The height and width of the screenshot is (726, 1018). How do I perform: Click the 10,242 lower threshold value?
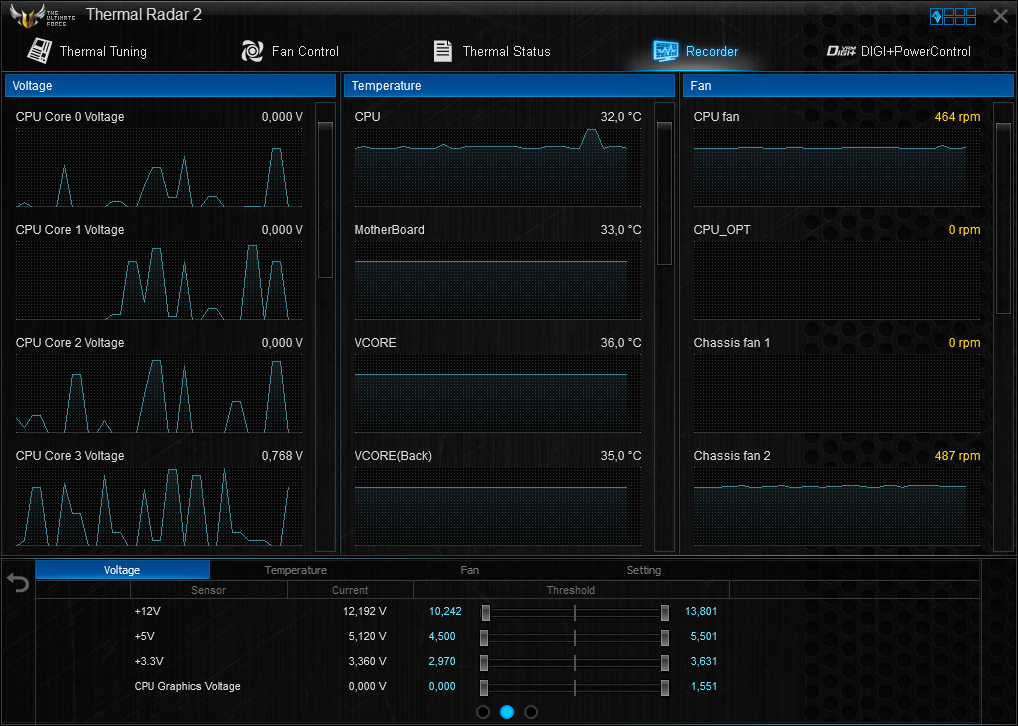tap(445, 611)
